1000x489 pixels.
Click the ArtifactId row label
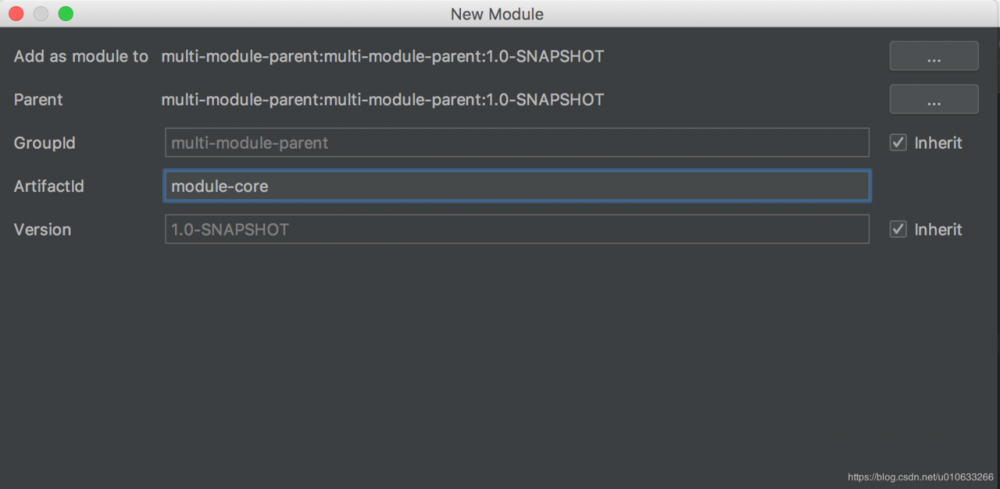point(48,186)
